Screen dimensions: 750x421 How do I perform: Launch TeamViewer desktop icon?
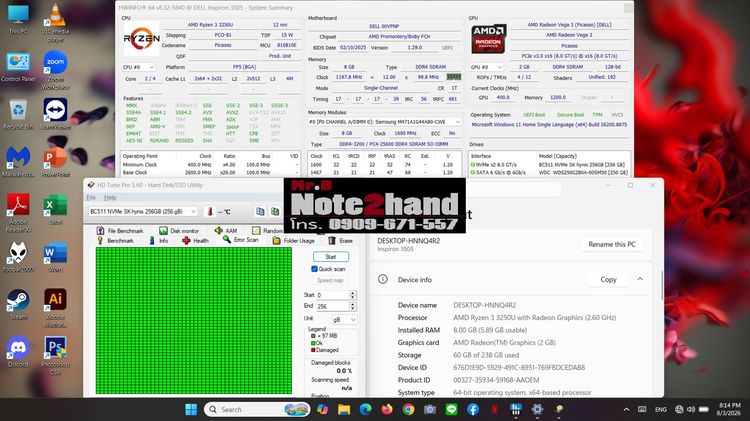click(55, 115)
